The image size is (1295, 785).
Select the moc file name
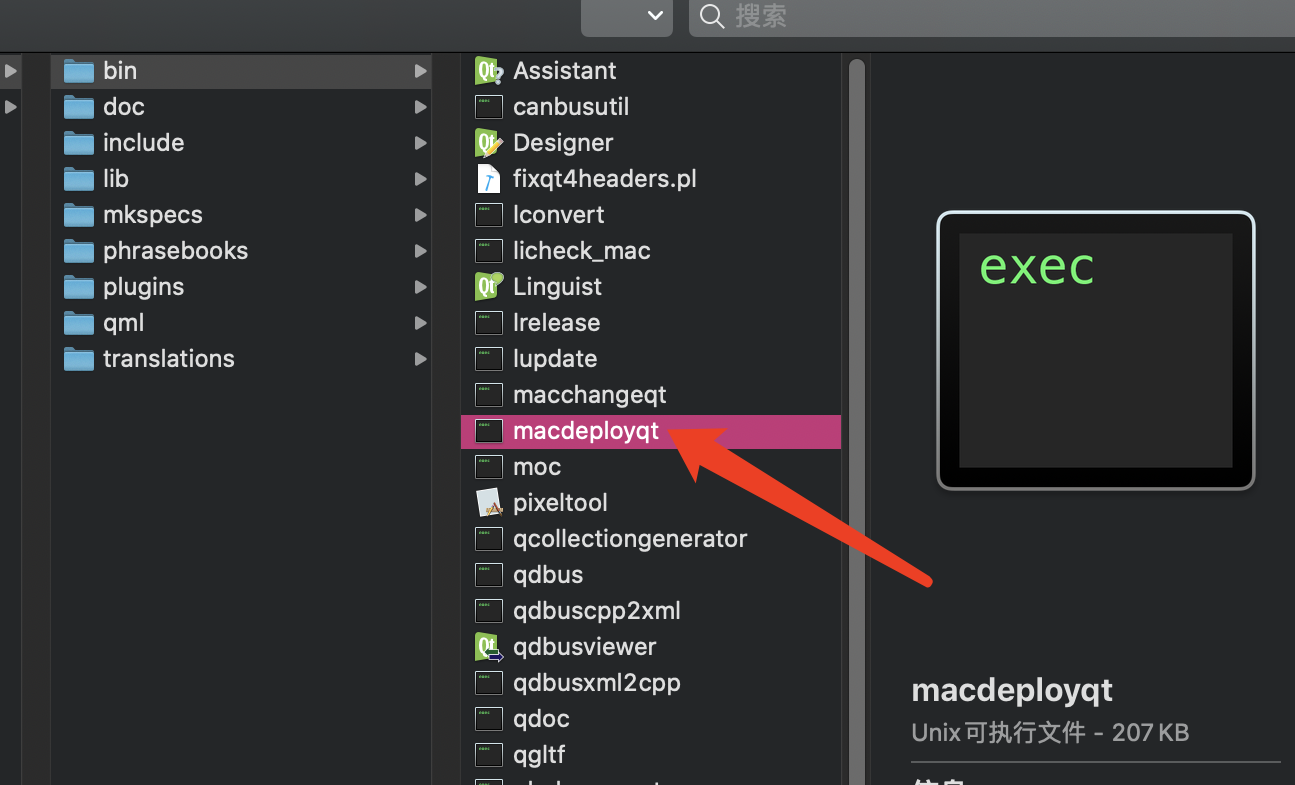[537, 467]
